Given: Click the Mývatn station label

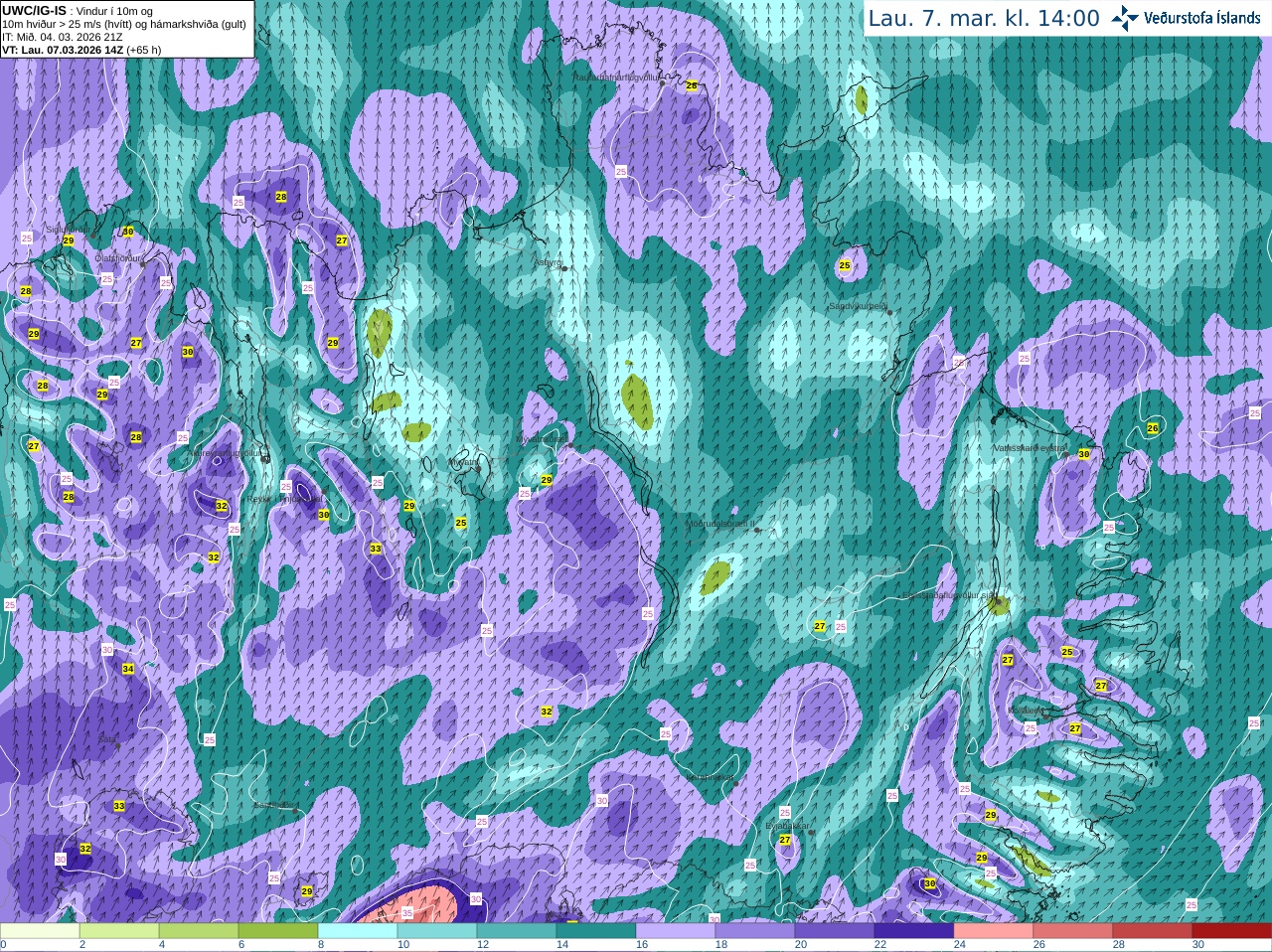Looking at the screenshot, I should (x=462, y=462).
